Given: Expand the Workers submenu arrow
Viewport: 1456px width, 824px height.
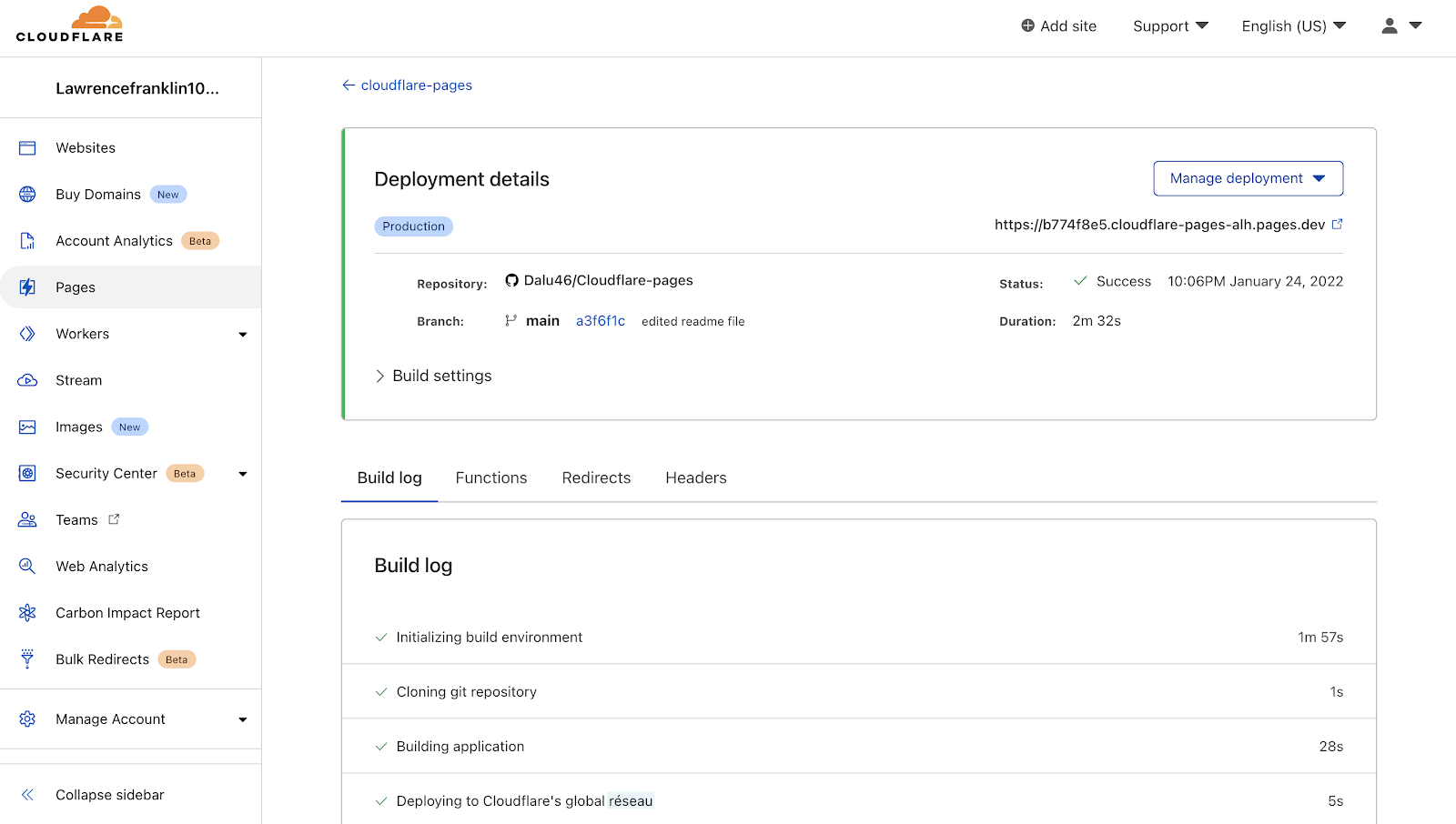Looking at the screenshot, I should coord(243,335).
